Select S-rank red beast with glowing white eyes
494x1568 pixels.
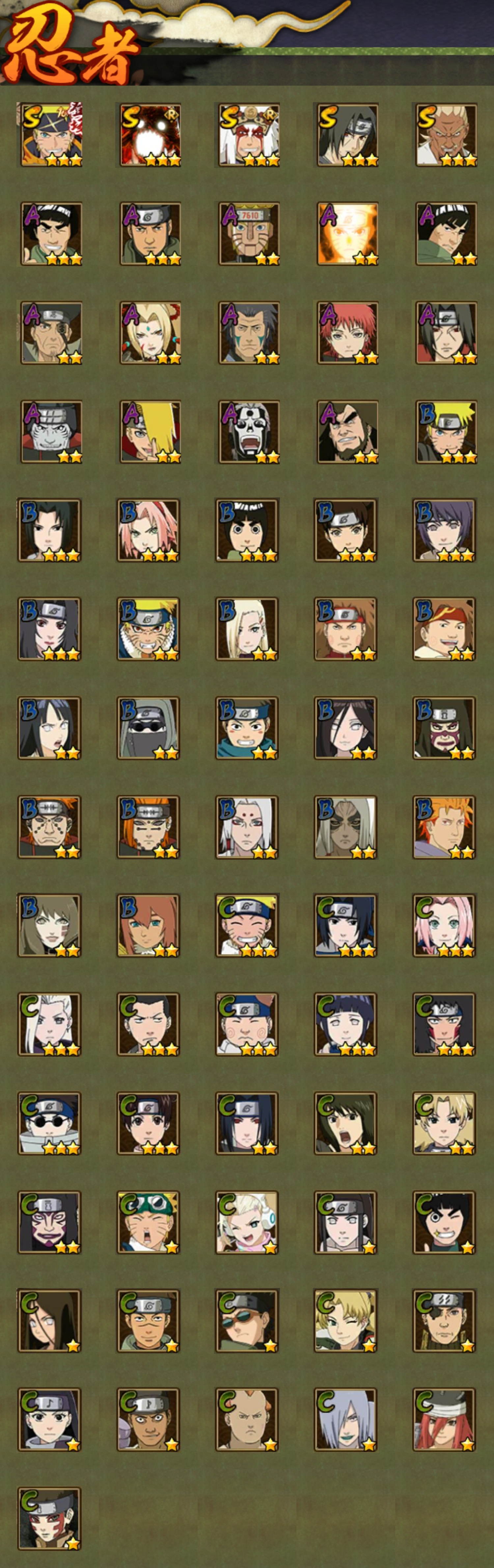point(150,134)
